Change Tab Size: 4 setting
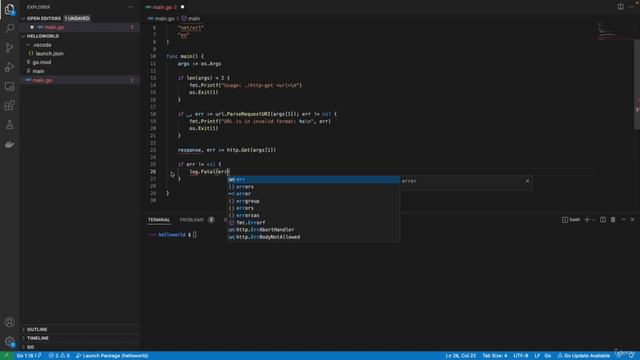640x360 pixels. point(495,356)
